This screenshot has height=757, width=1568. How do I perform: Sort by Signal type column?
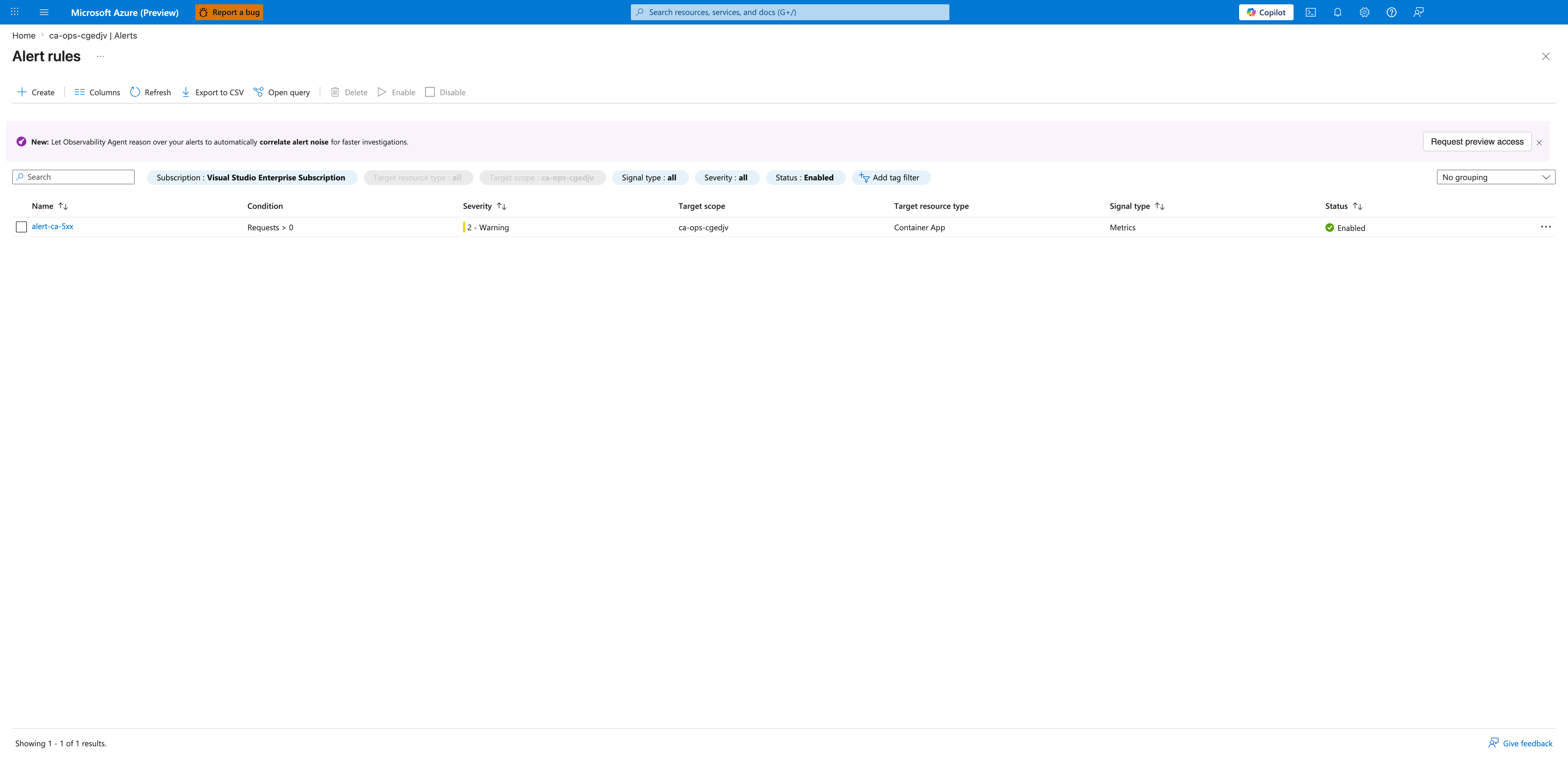[1137, 206]
